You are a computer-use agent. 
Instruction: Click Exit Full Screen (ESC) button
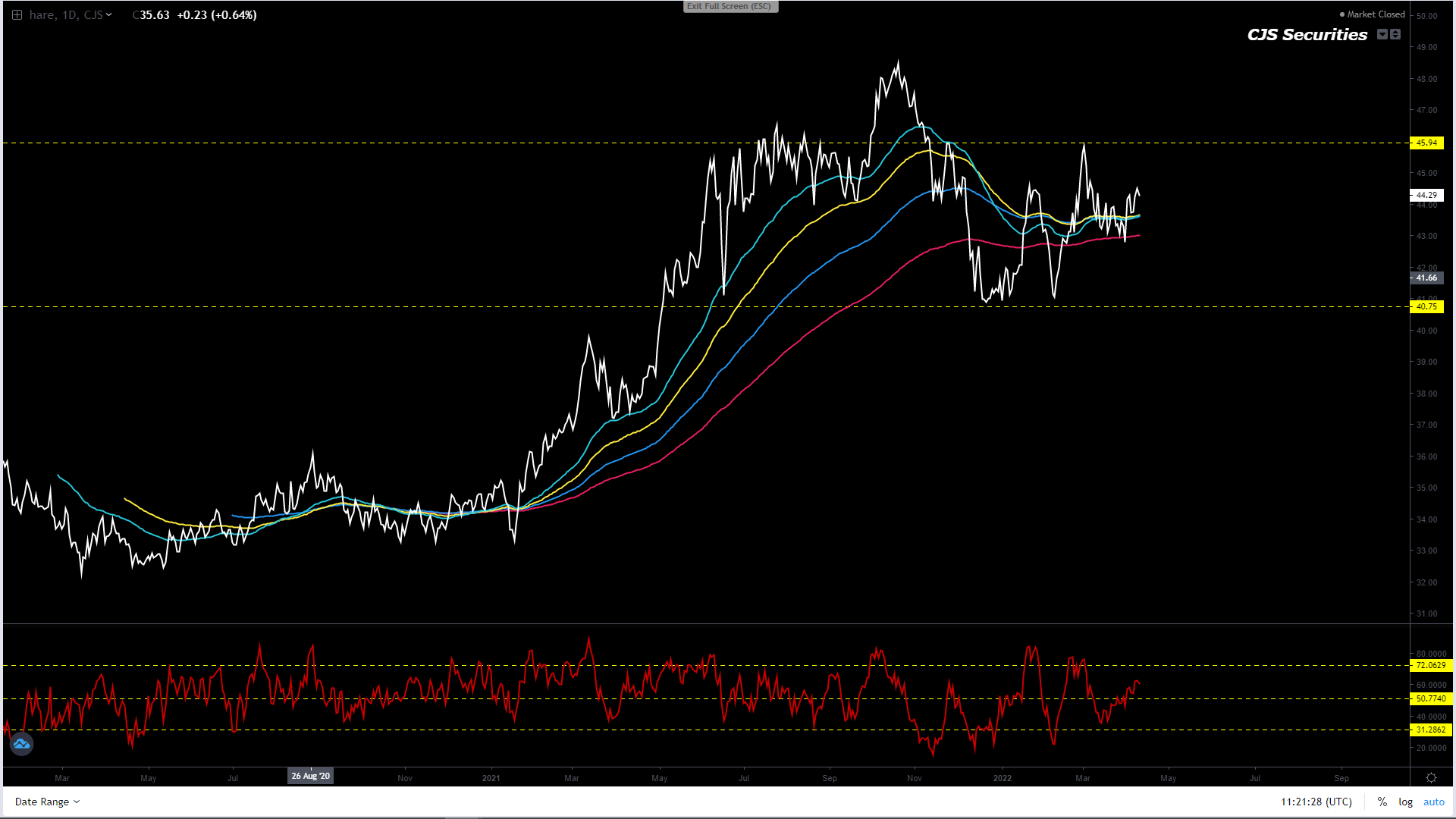click(730, 6)
